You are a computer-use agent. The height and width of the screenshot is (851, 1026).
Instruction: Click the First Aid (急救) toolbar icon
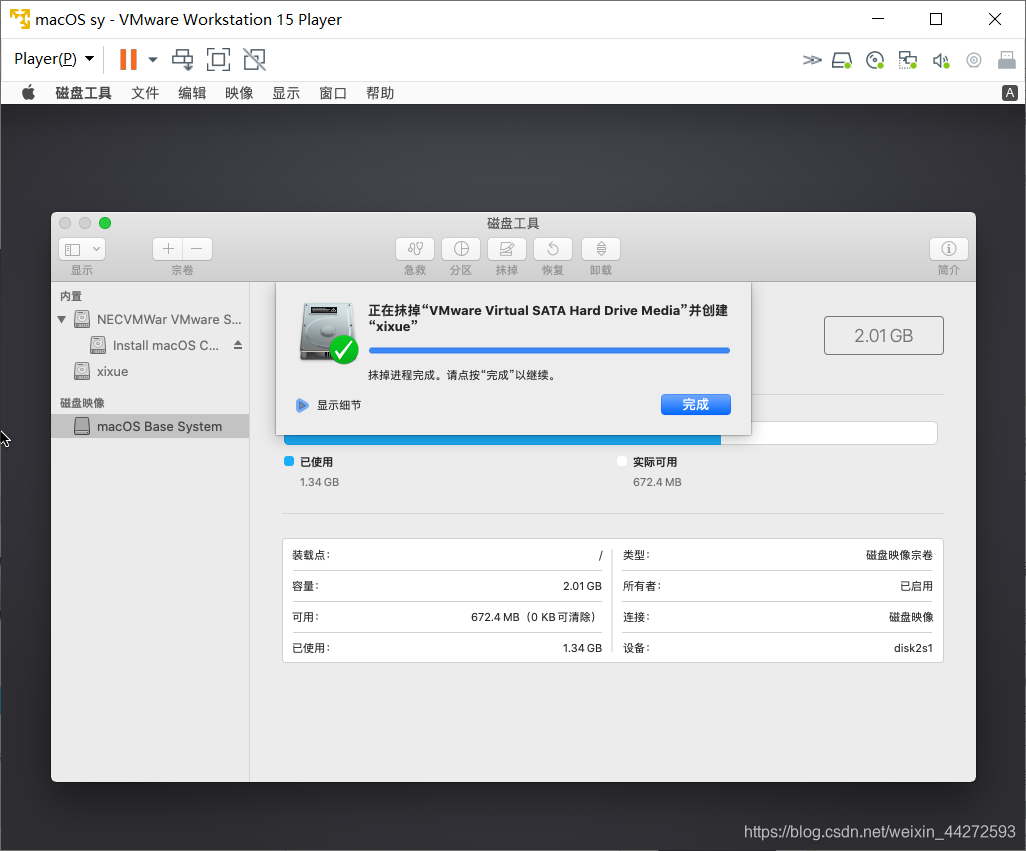pos(415,249)
